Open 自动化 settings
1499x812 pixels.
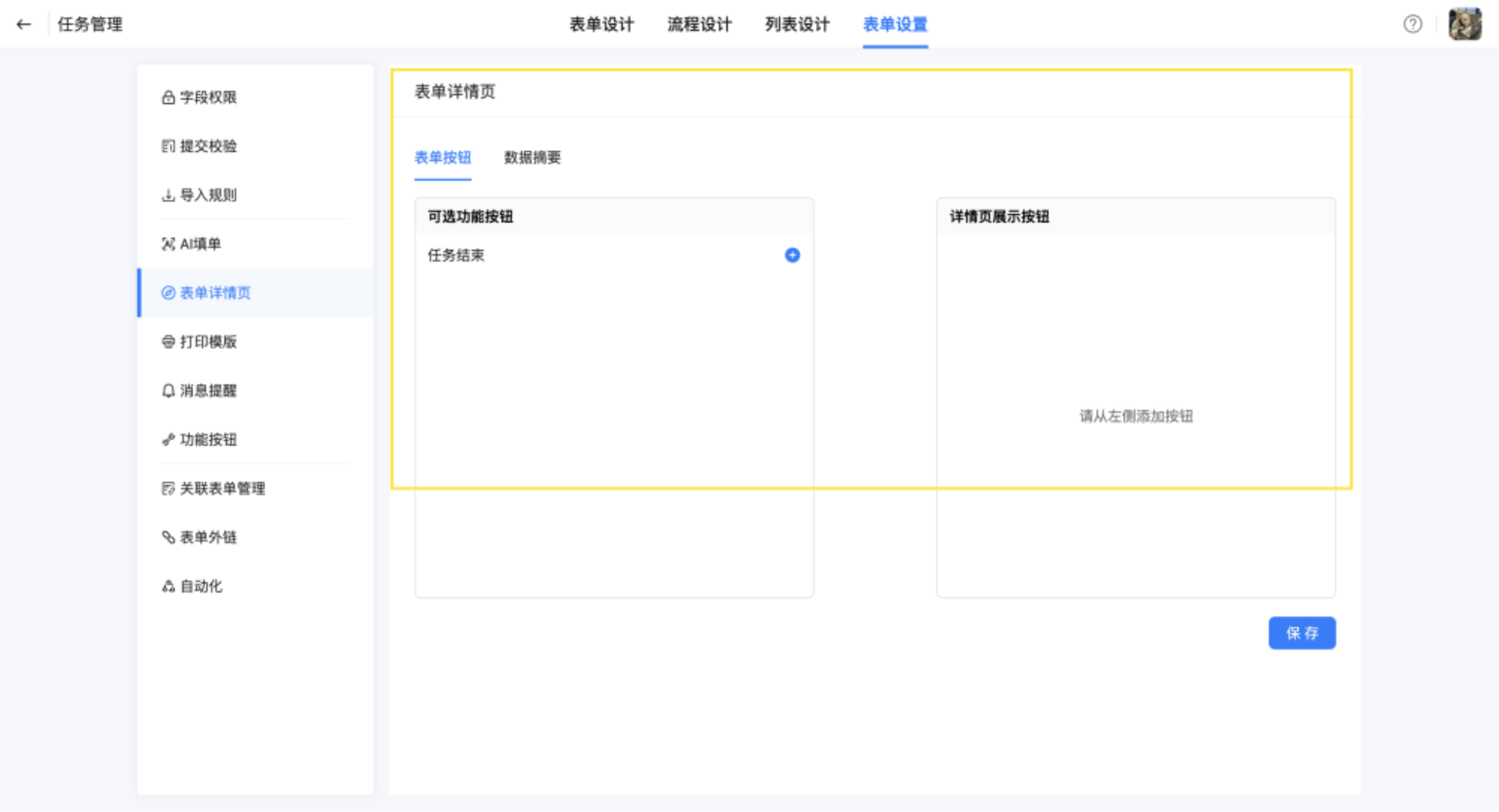pos(201,586)
